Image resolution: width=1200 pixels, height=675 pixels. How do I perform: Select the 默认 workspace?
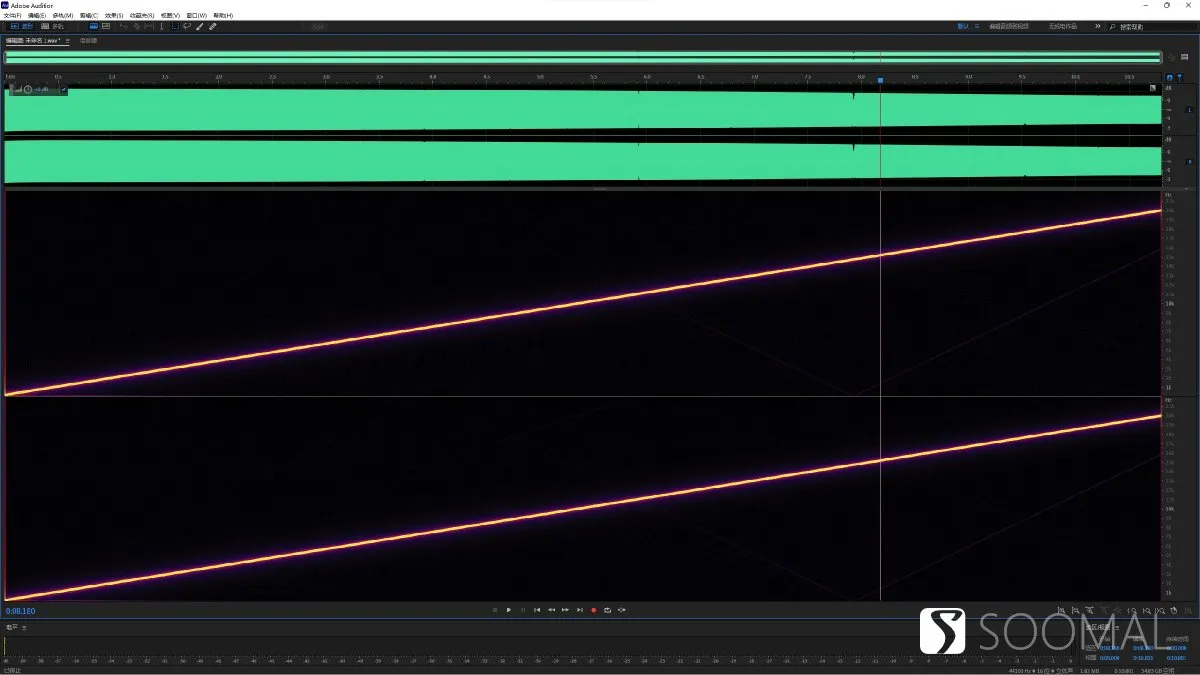[x=963, y=26]
